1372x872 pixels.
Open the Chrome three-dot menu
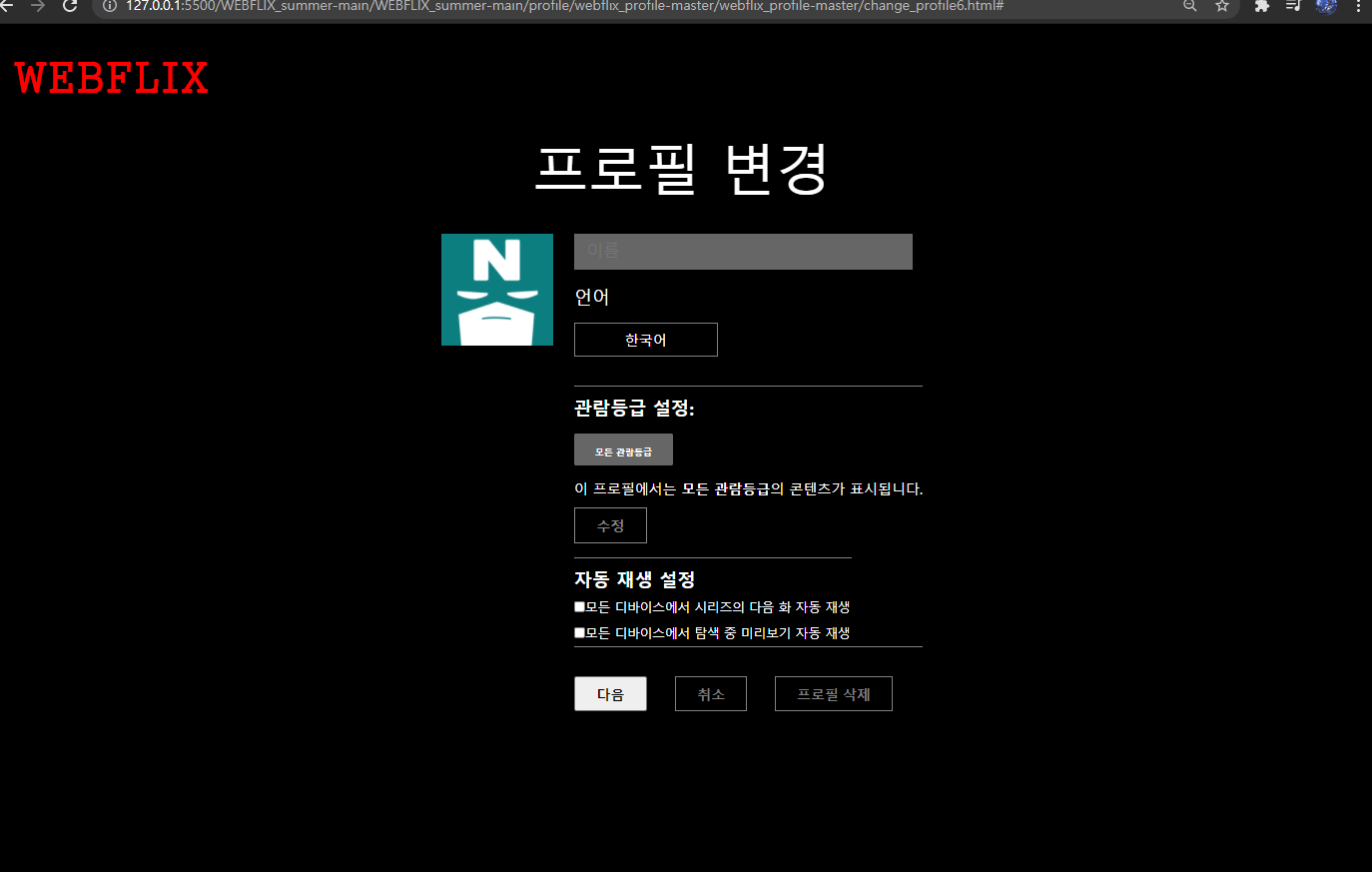(x=1360, y=8)
